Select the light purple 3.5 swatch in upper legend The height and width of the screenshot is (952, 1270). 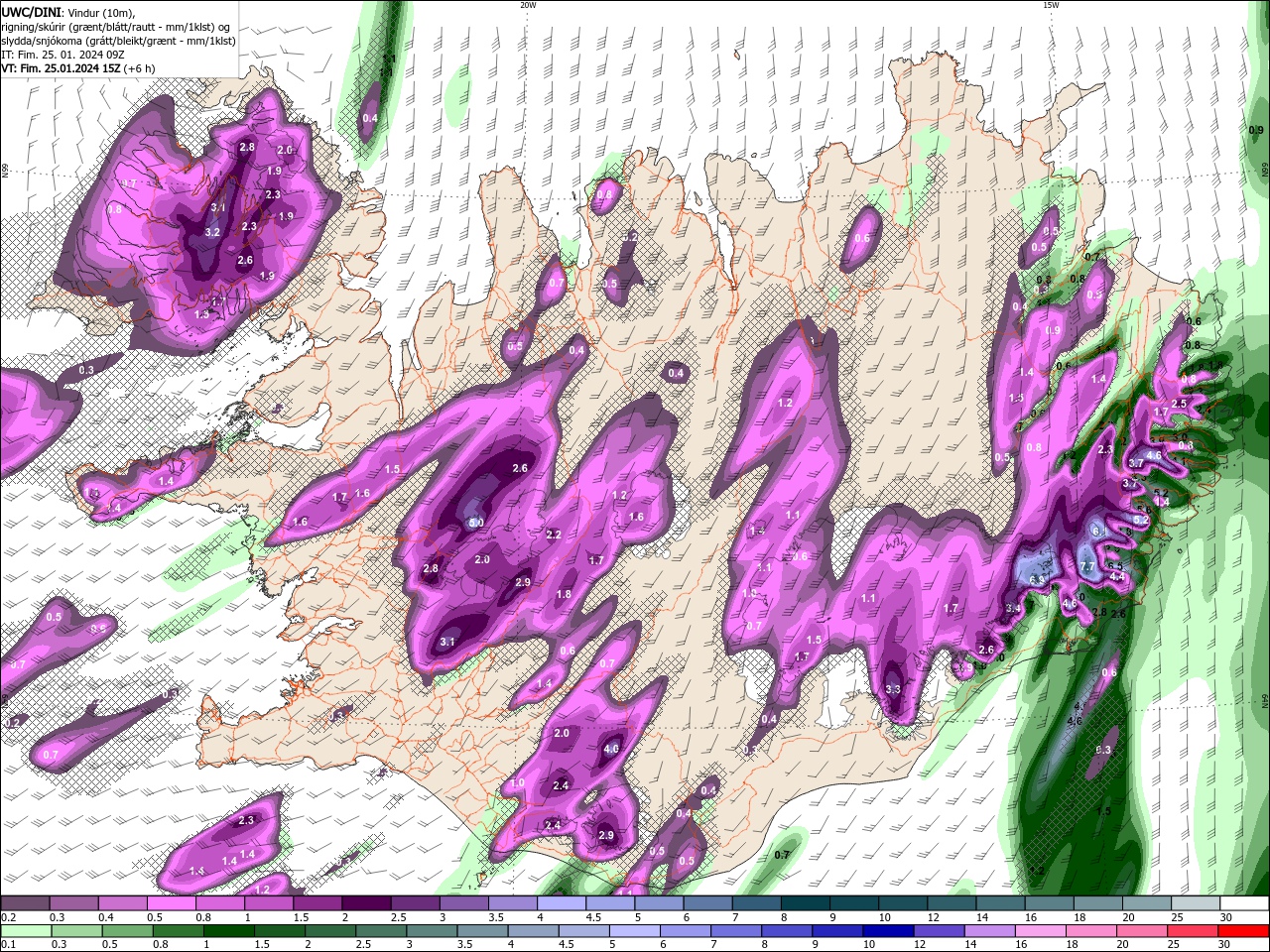(513, 903)
